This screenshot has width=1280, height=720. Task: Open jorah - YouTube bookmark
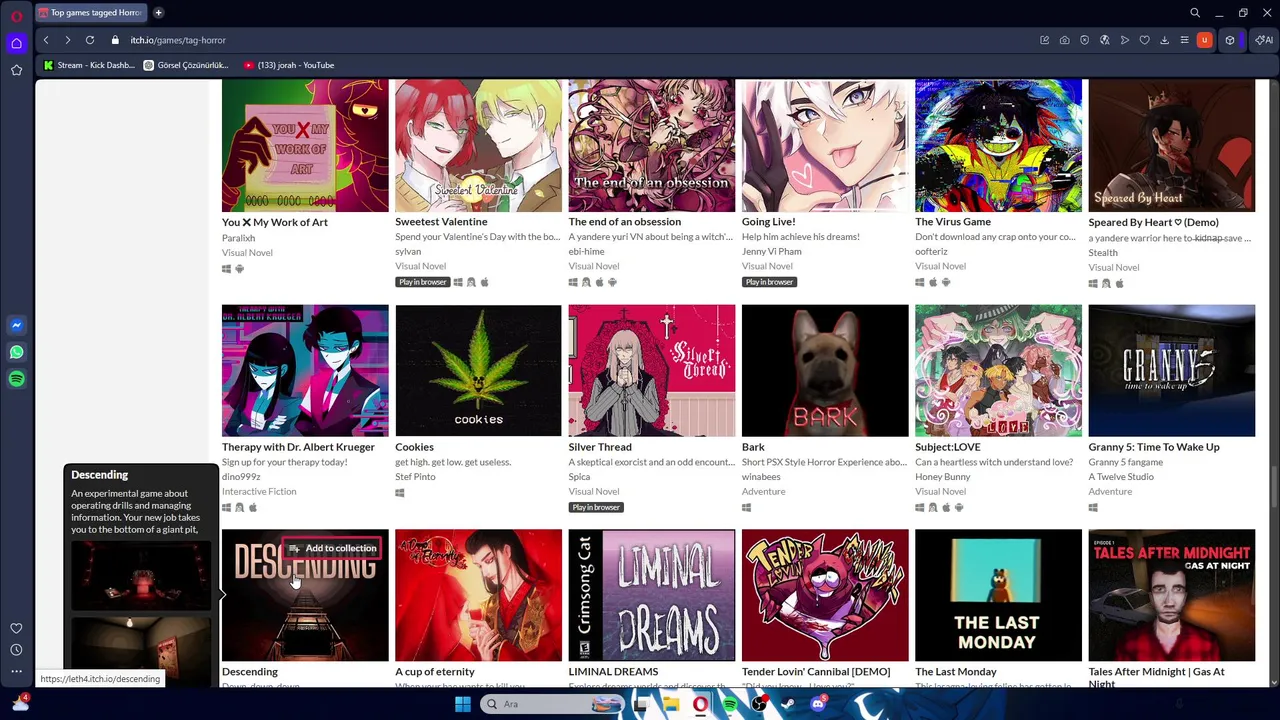[x=289, y=65]
